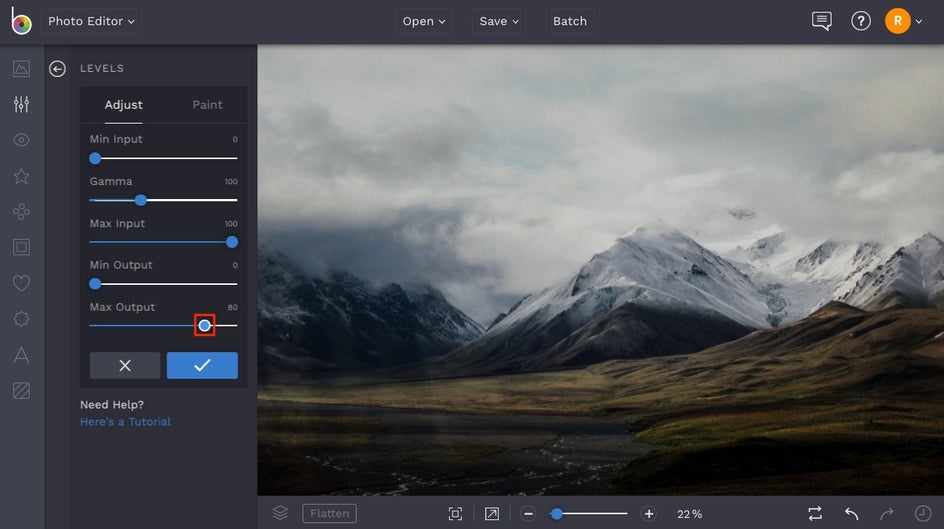This screenshot has width=944, height=529.
Task: Open the layers stack icon
Action: point(280,513)
